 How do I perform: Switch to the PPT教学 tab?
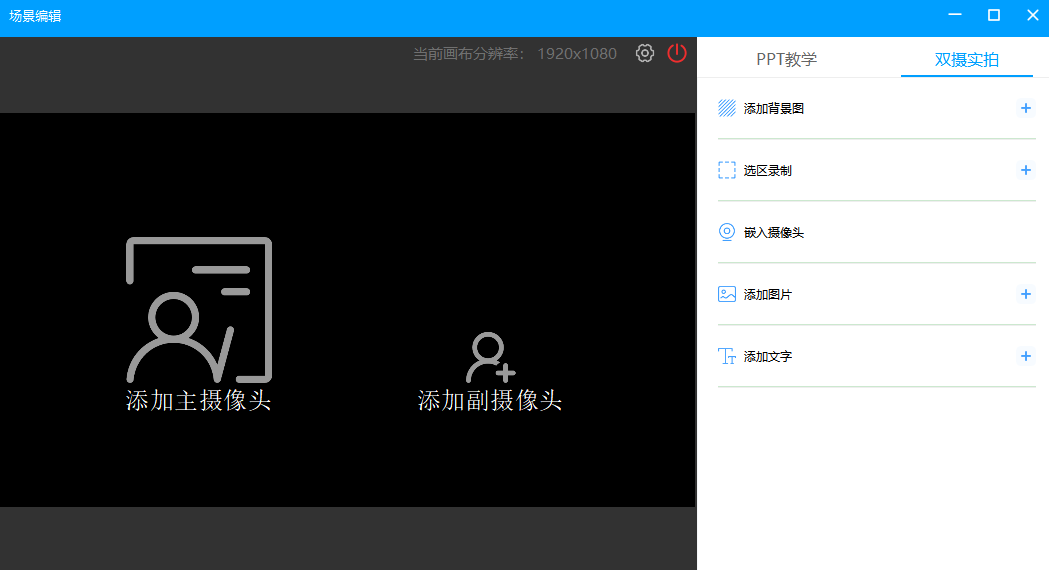[786, 59]
